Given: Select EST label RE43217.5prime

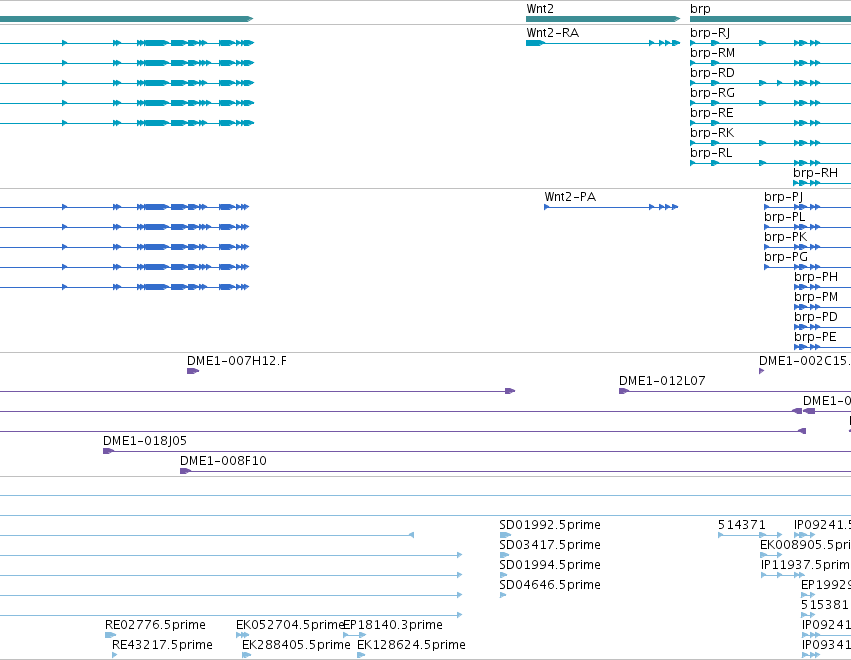Looking at the screenshot, I should [x=162, y=645].
